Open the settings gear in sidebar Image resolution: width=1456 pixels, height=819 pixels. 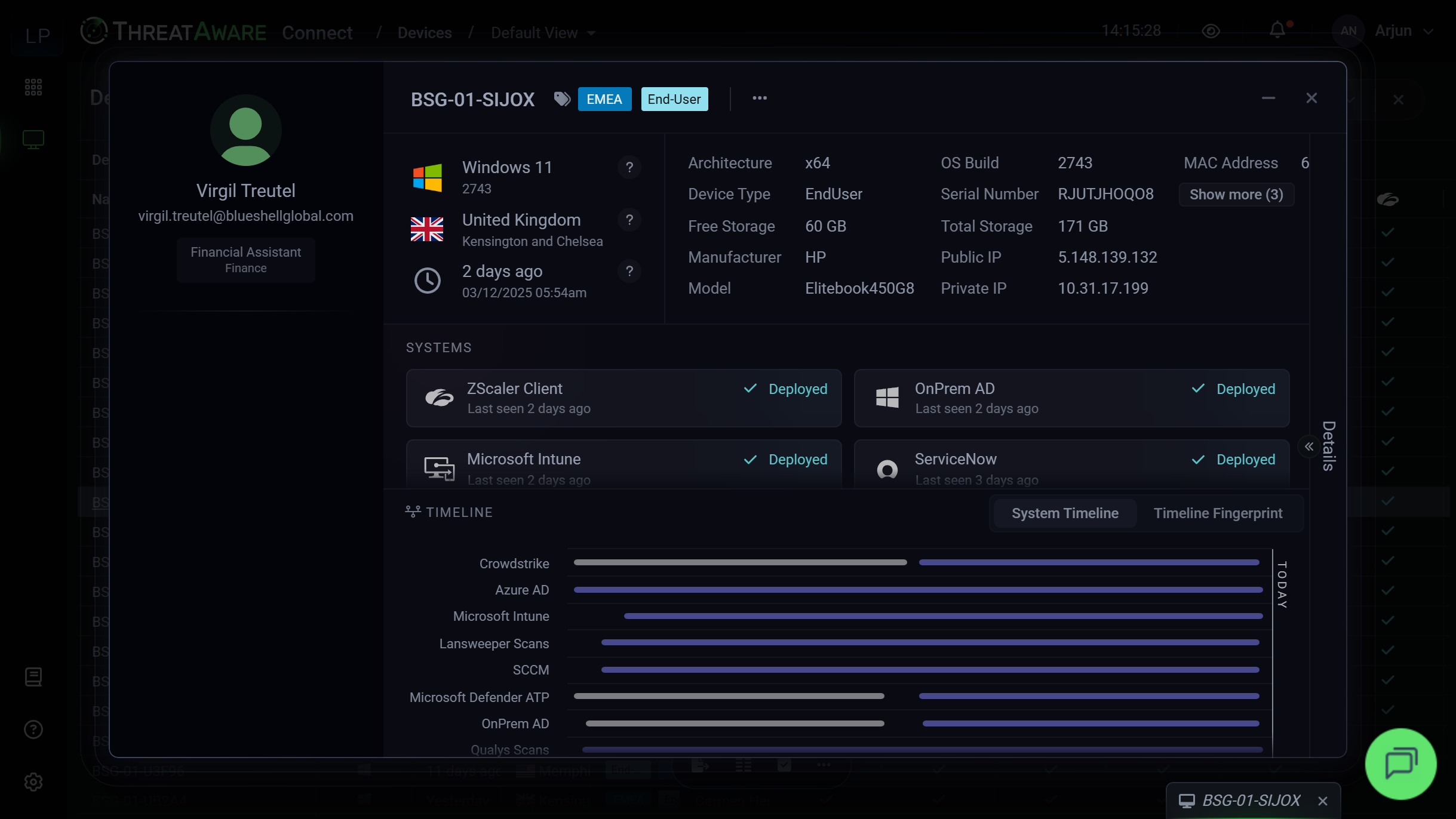33,782
